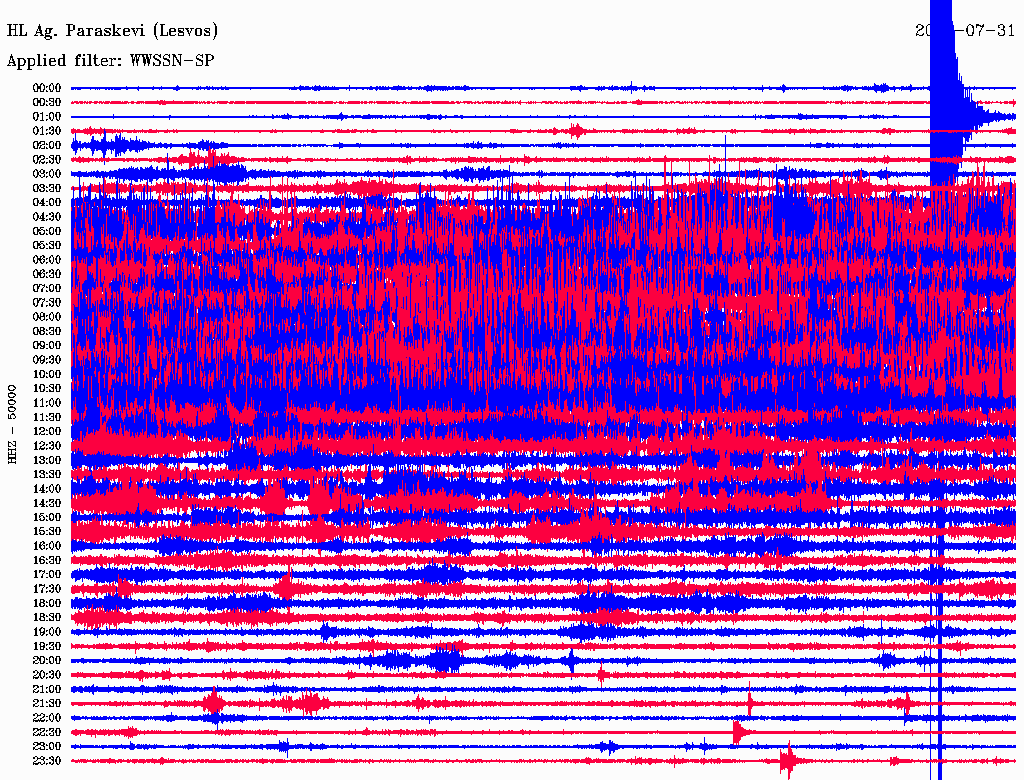The height and width of the screenshot is (780, 1024).
Task: Select the 22:00 row label
Action: [47, 718]
